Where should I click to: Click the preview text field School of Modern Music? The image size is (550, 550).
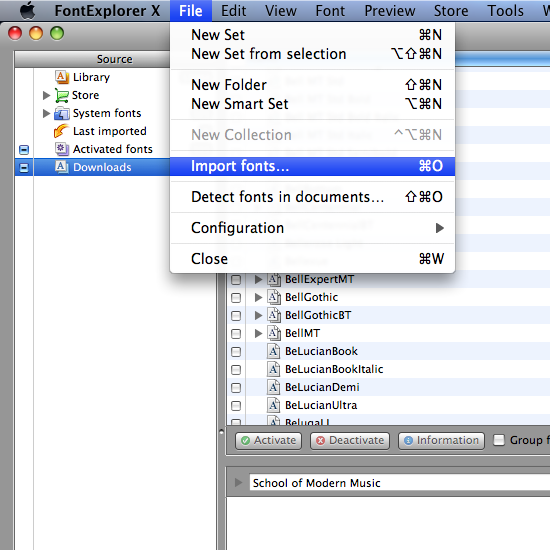400,483
